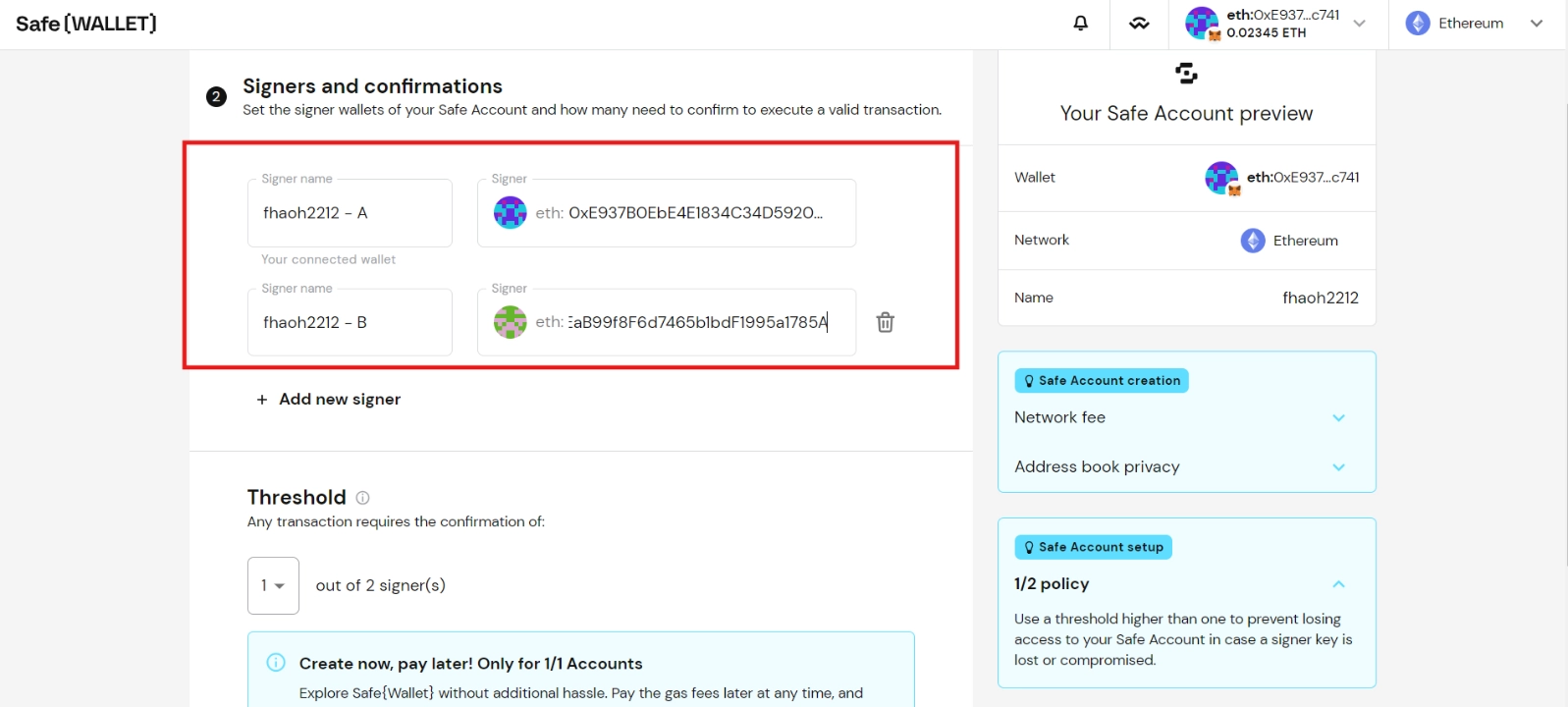Edit the signer name fhaoh2212 - B

point(350,322)
